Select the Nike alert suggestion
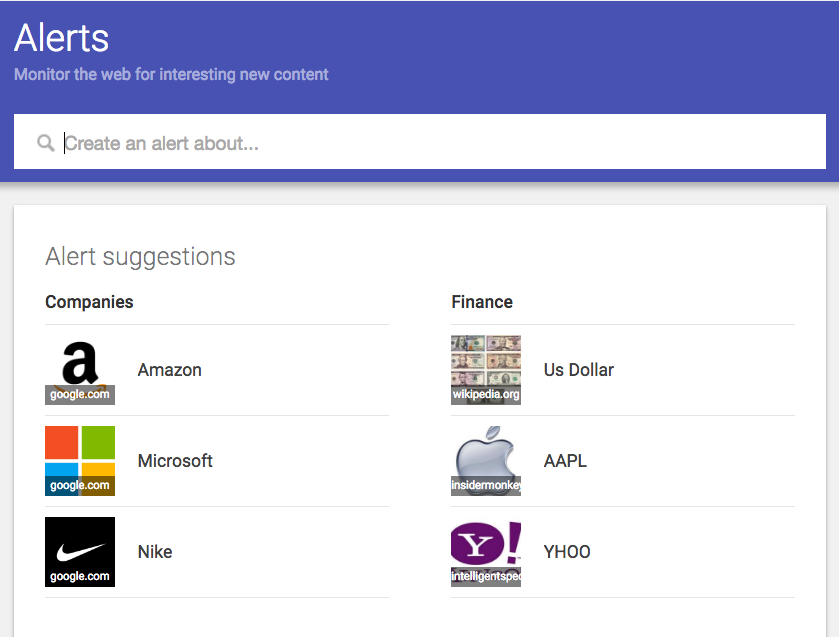839x637 pixels. click(217, 552)
